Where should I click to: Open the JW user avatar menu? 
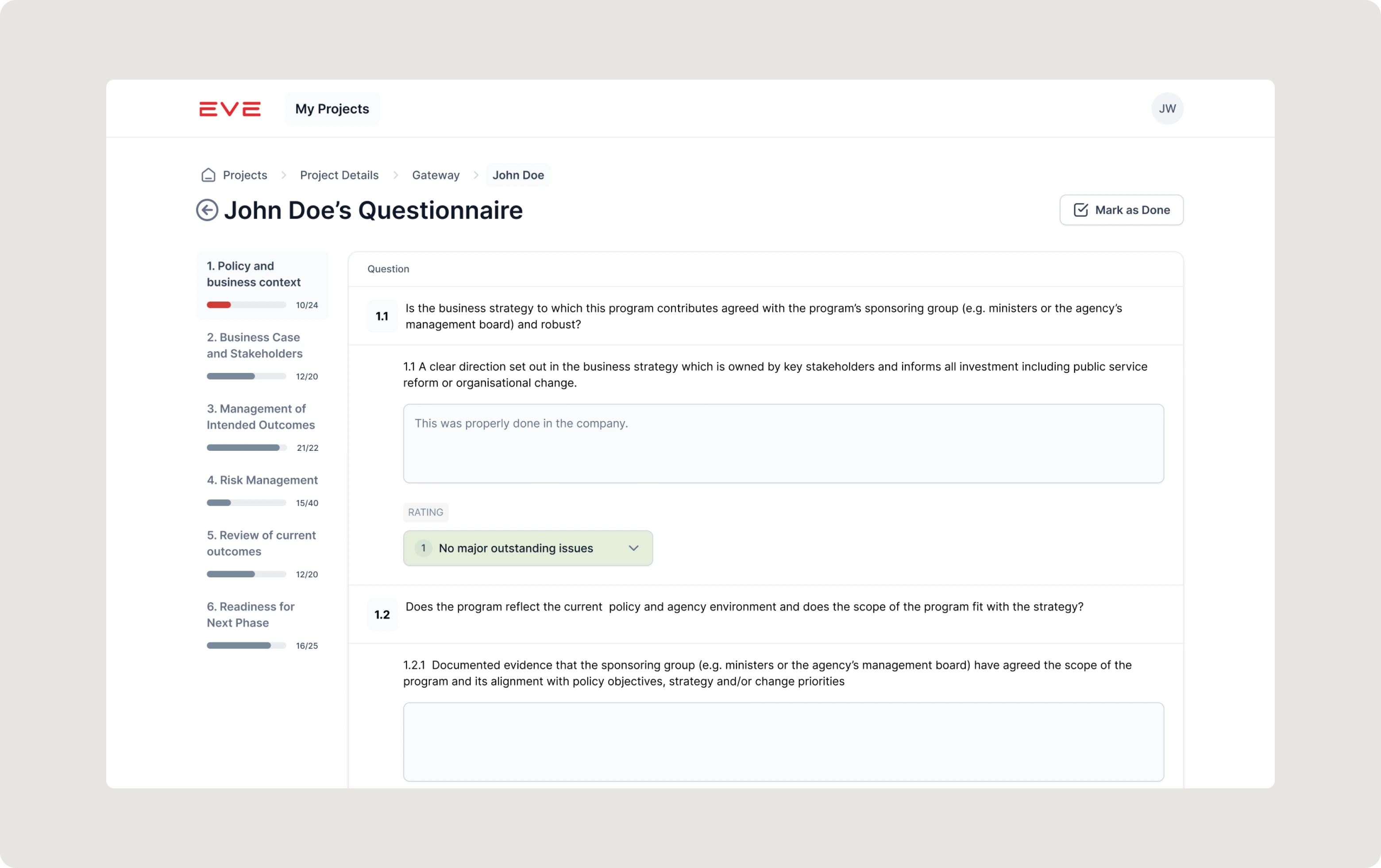click(x=1167, y=108)
